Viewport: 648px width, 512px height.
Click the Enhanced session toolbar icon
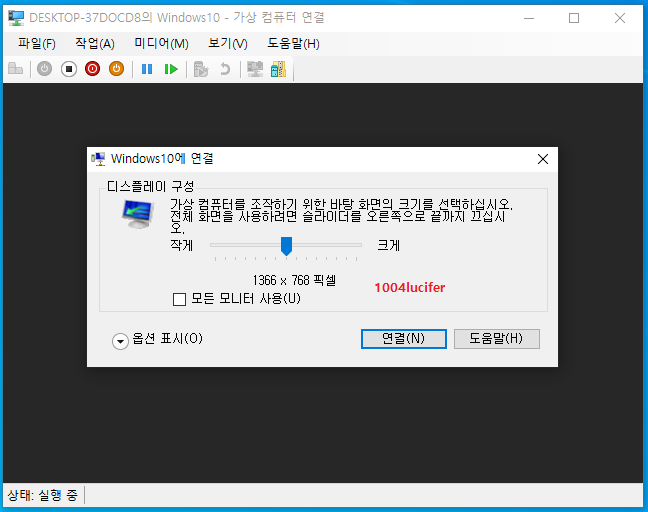[255, 69]
